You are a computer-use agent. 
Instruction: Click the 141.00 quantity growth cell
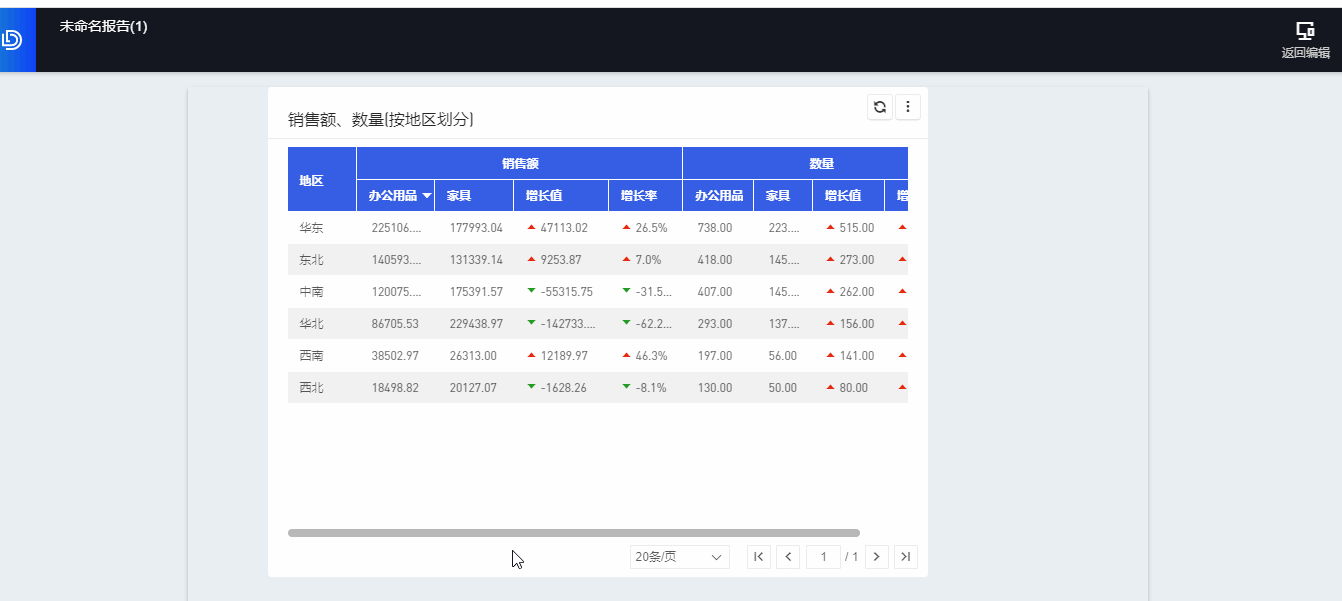tap(849, 356)
